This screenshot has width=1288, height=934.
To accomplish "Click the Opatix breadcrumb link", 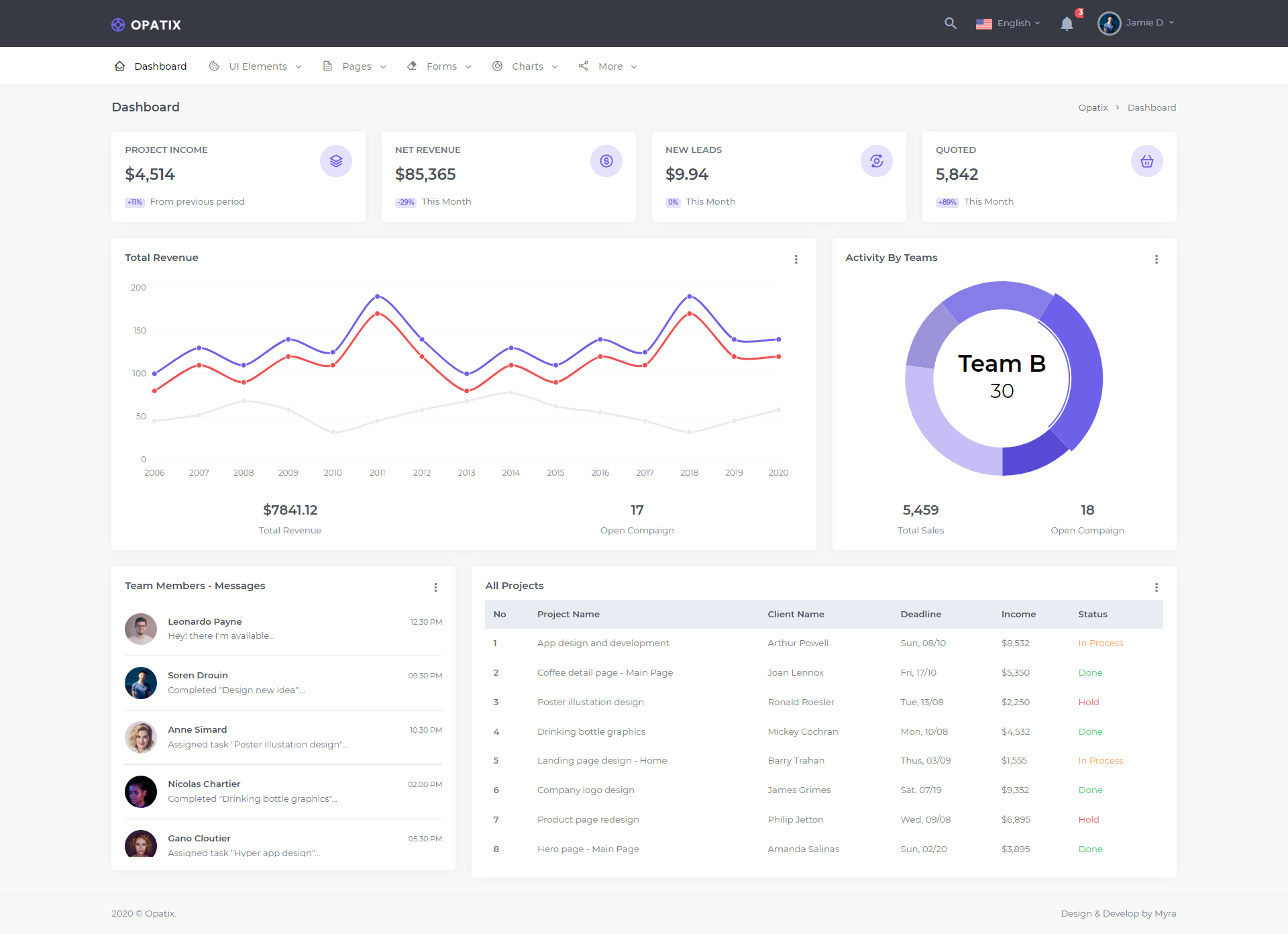I will (x=1093, y=108).
